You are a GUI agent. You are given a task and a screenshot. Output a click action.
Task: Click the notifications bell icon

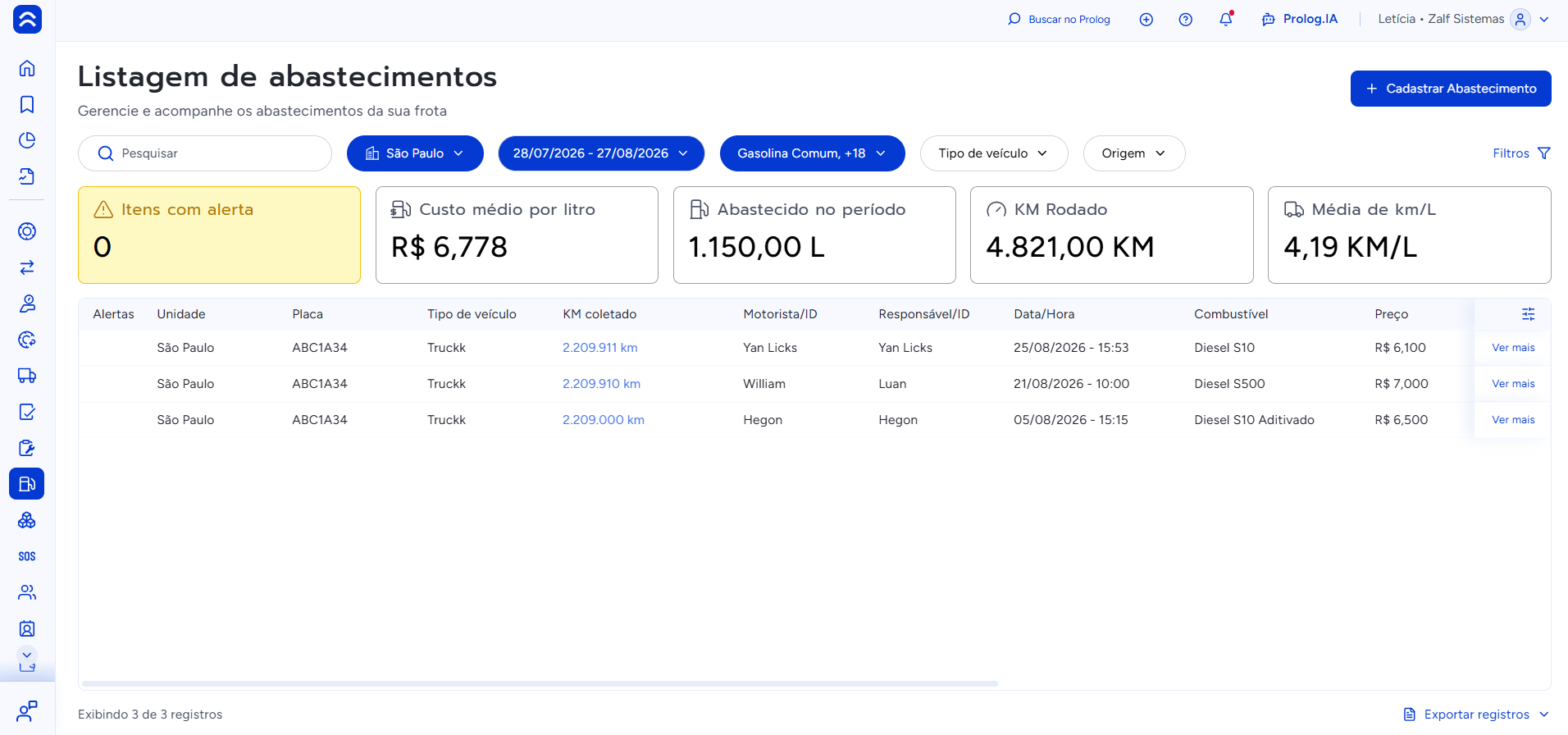point(1226,19)
